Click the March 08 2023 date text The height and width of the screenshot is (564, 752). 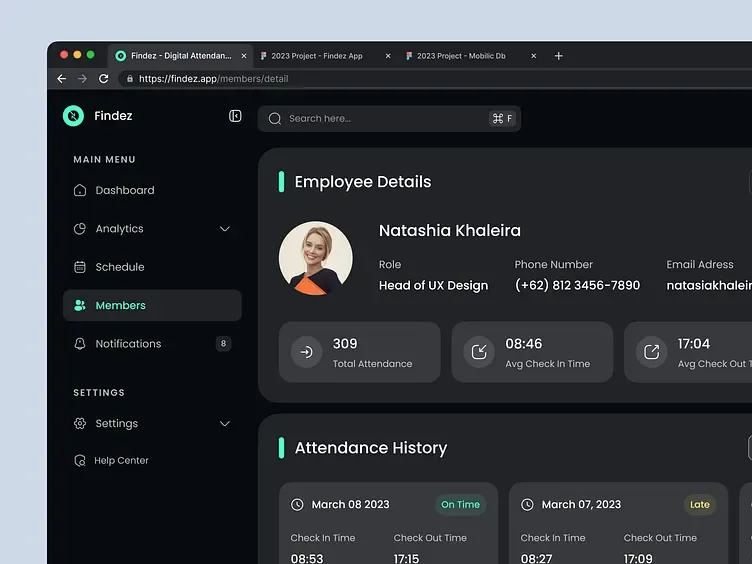click(x=351, y=505)
